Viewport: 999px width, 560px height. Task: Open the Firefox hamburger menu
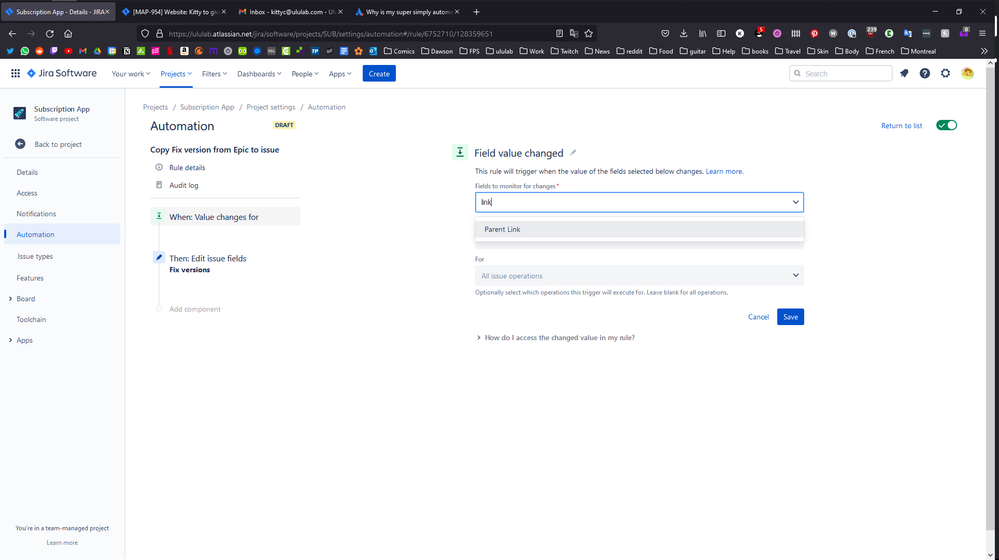pos(982,34)
